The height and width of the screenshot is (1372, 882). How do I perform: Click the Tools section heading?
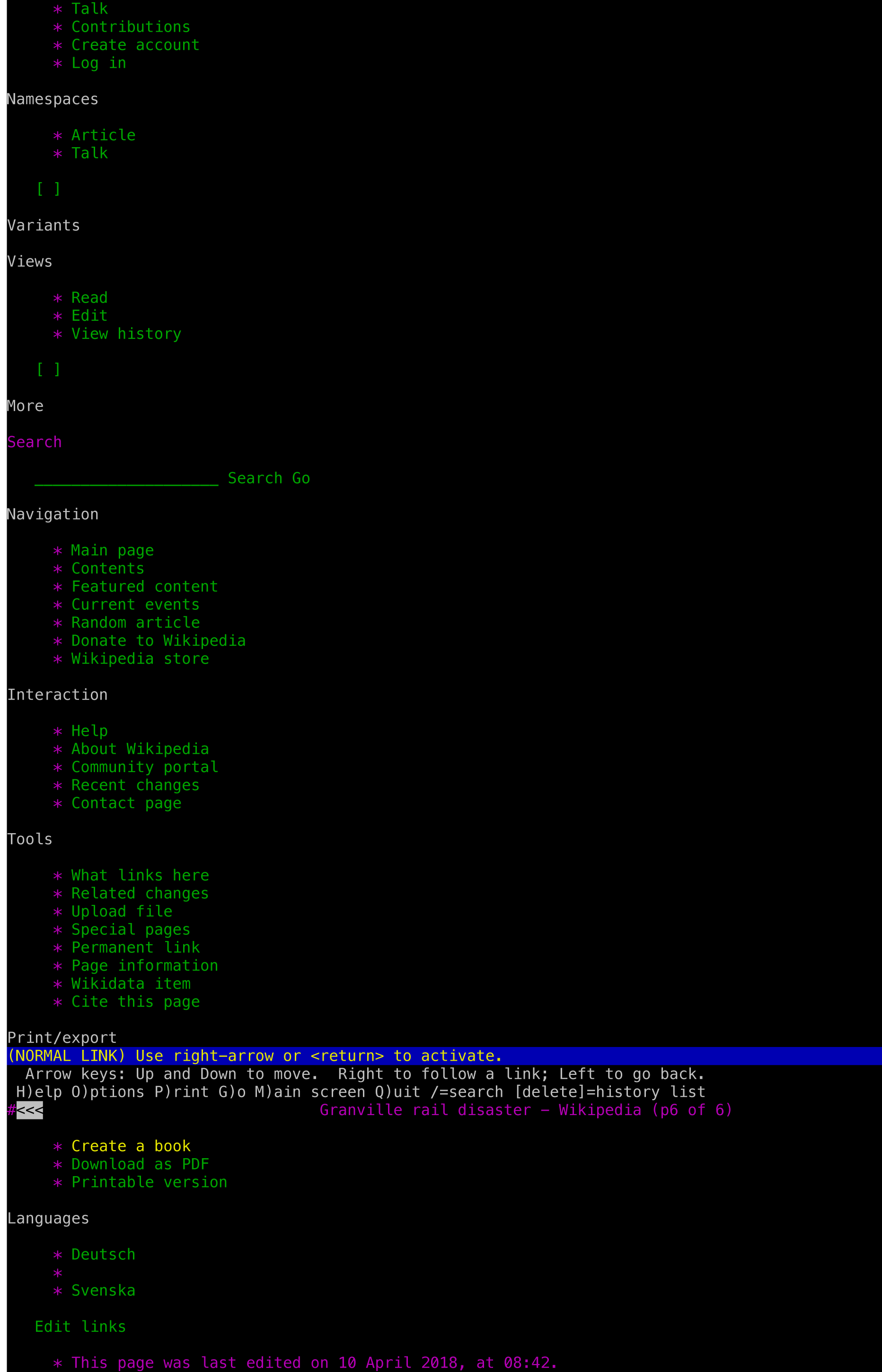(30, 839)
